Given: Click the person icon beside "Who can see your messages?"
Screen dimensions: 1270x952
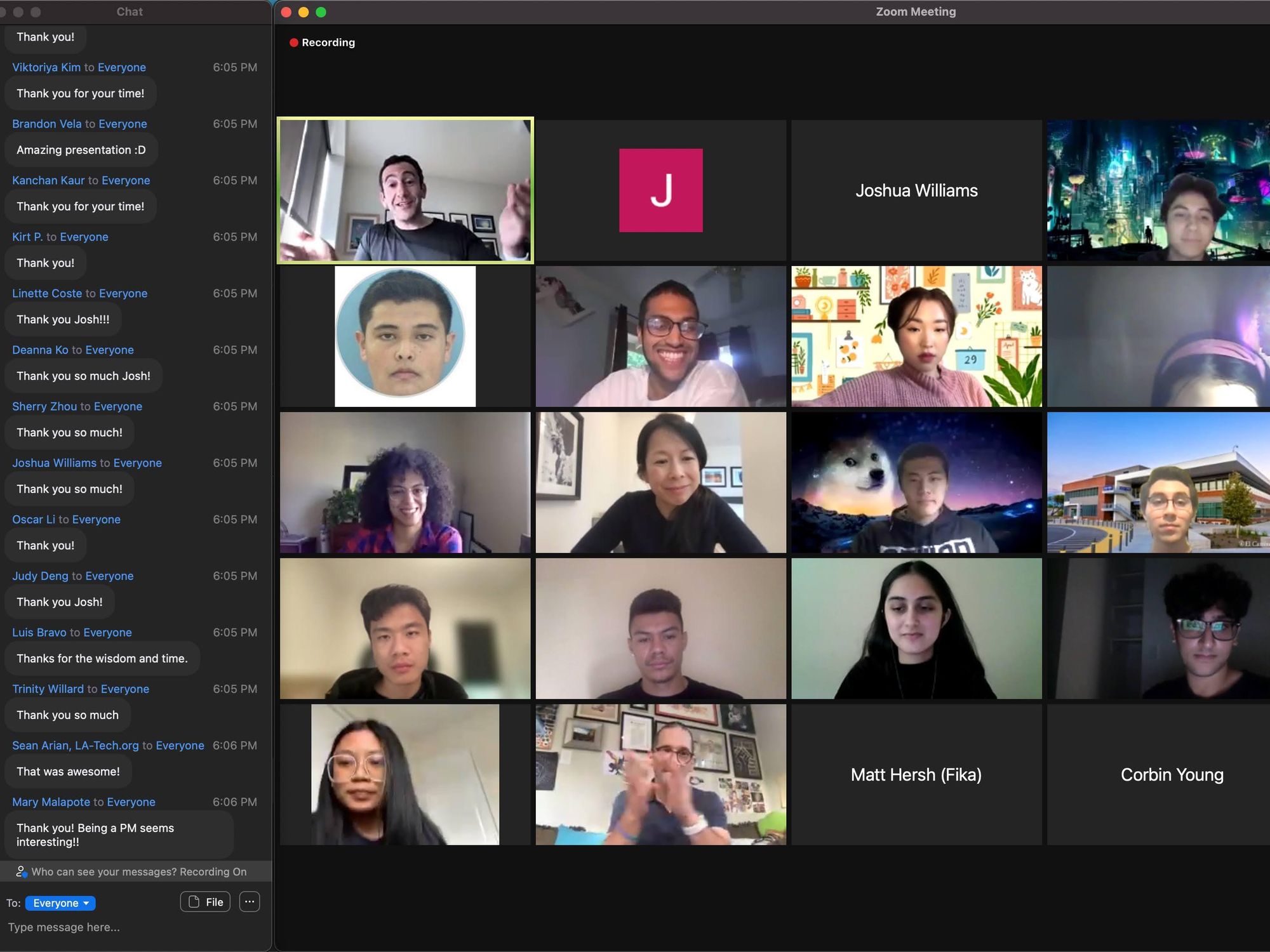Looking at the screenshot, I should [21, 871].
